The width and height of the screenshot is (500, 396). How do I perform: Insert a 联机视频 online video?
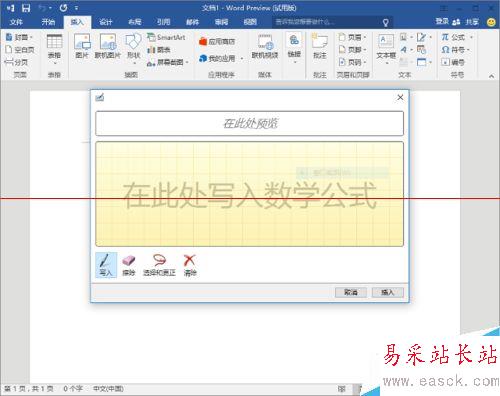(x=265, y=47)
